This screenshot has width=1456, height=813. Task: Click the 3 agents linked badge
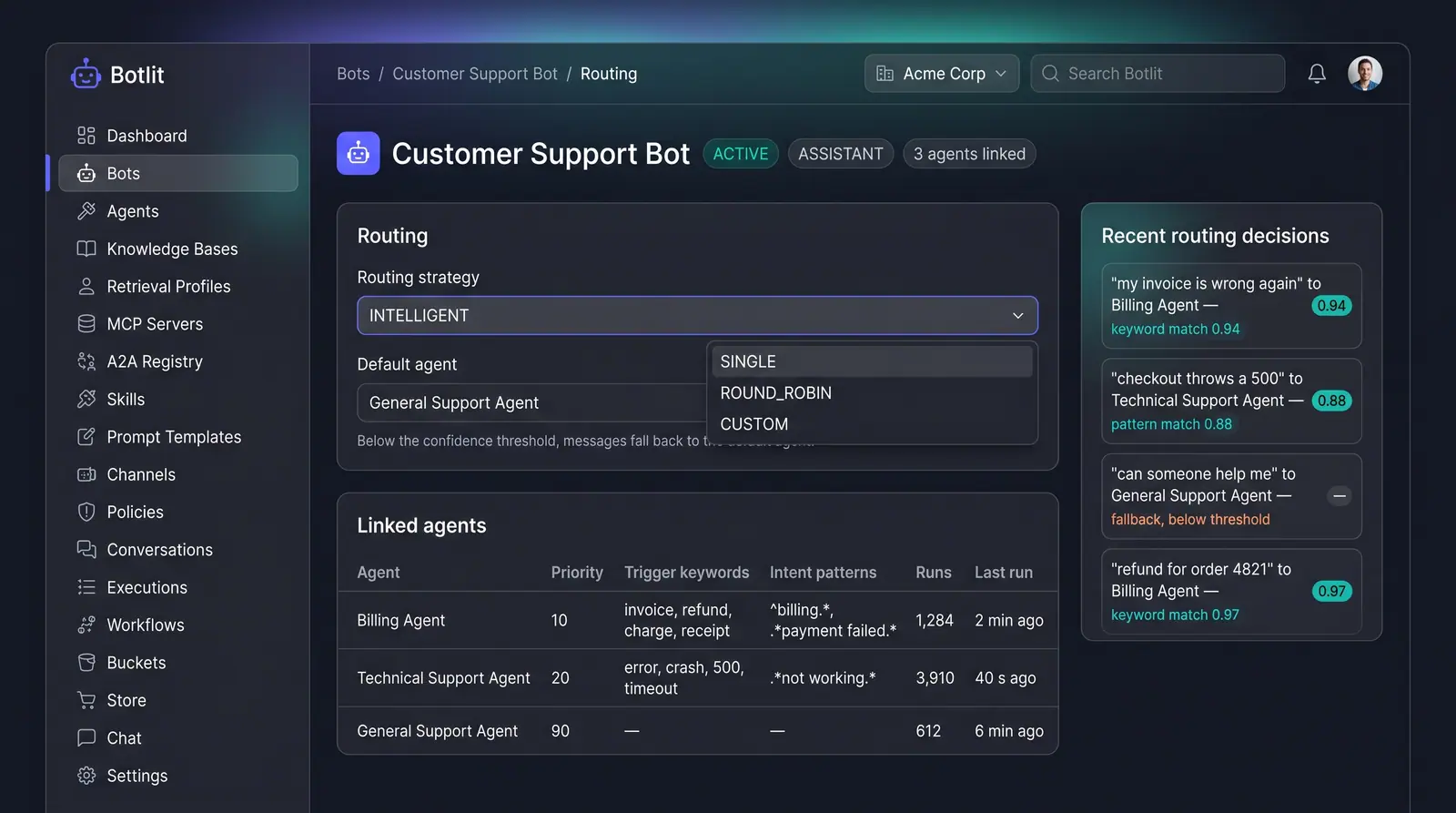(969, 154)
